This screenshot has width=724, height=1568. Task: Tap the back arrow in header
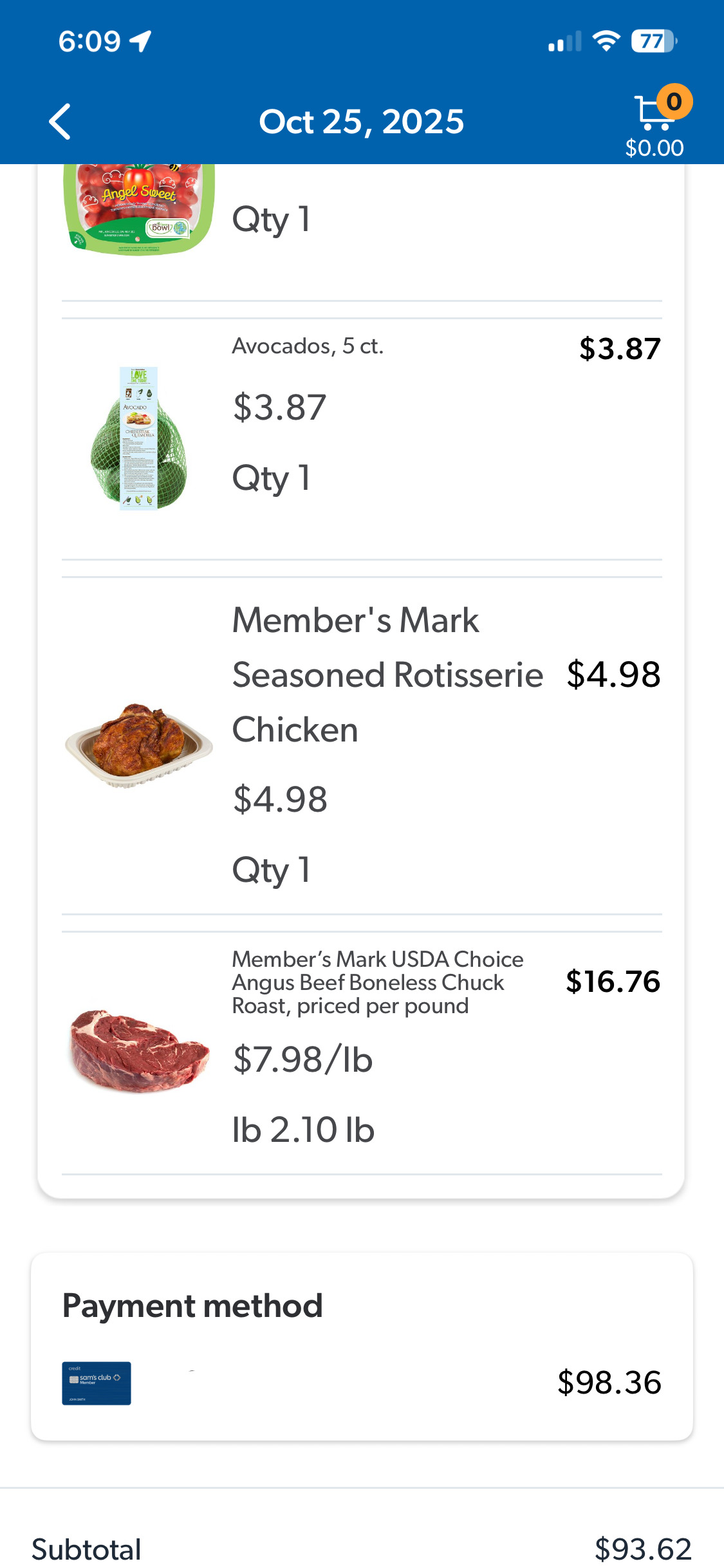click(x=60, y=122)
